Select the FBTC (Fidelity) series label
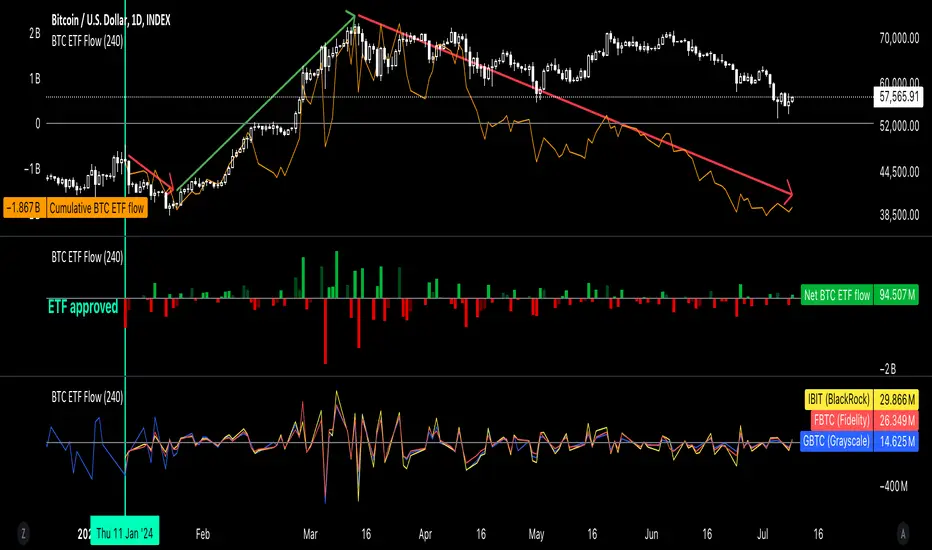 pyautogui.click(x=842, y=420)
